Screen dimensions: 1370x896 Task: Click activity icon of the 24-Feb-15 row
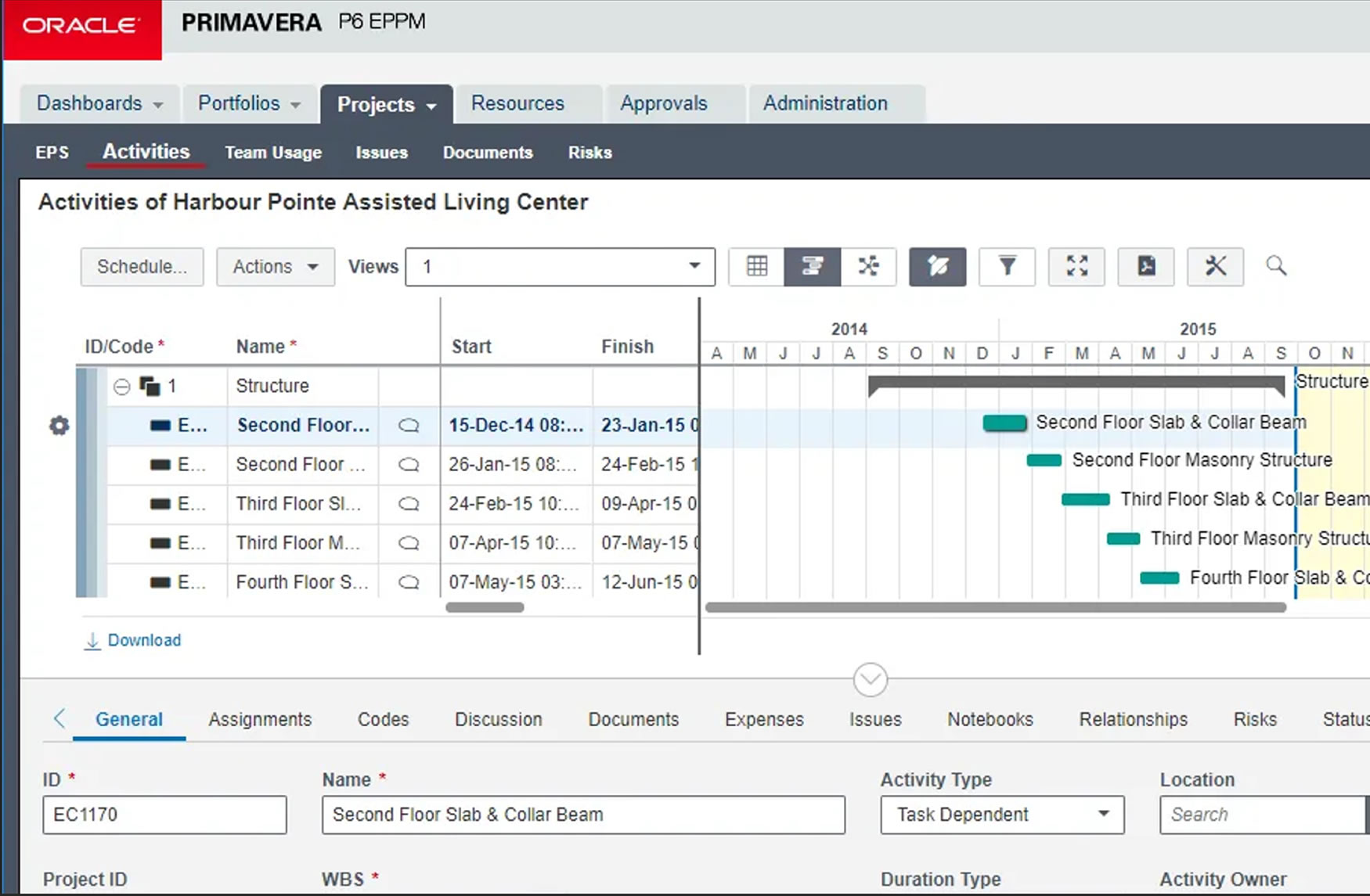point(160,504)
